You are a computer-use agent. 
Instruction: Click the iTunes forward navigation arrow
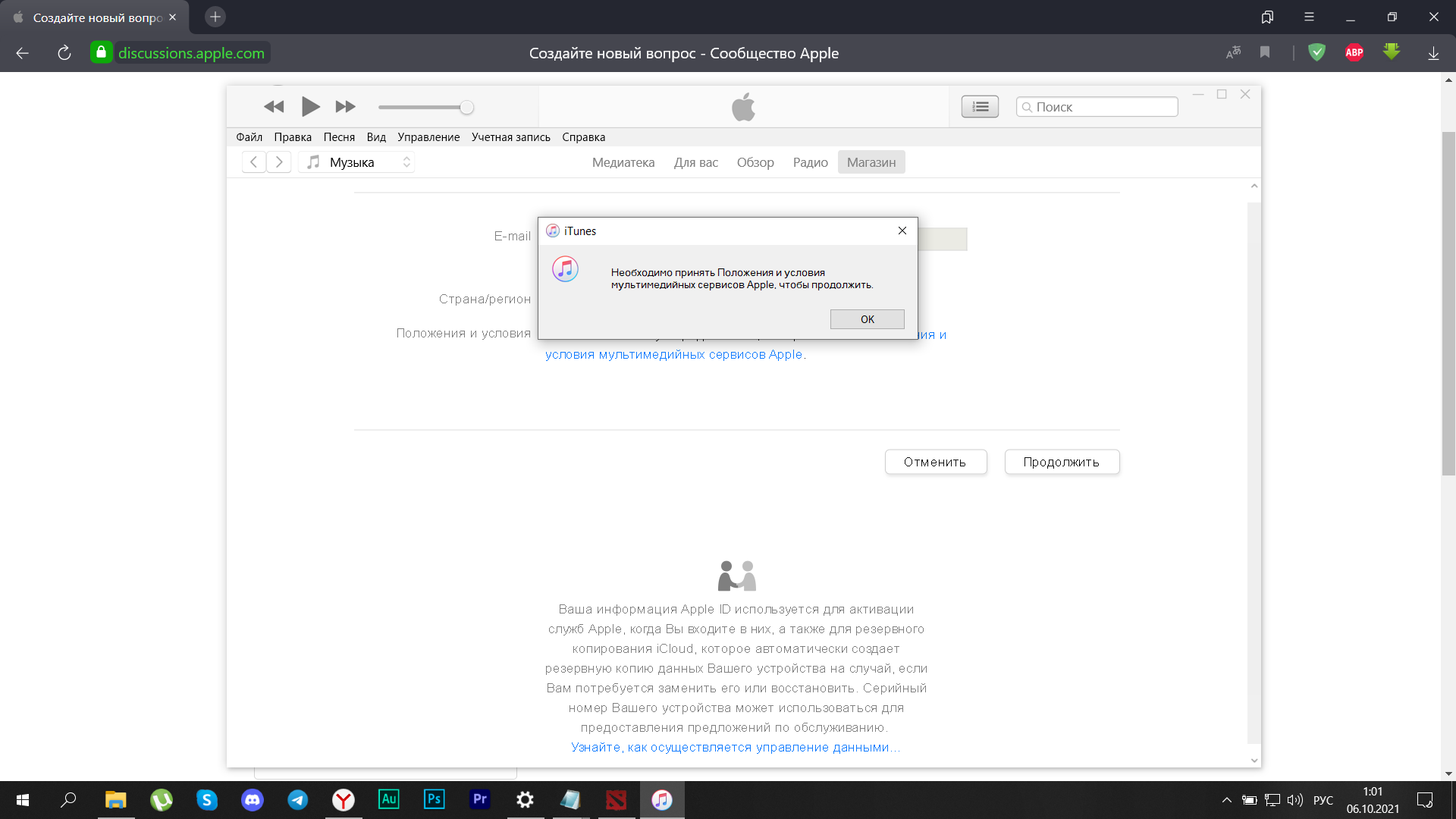[279, 162]
